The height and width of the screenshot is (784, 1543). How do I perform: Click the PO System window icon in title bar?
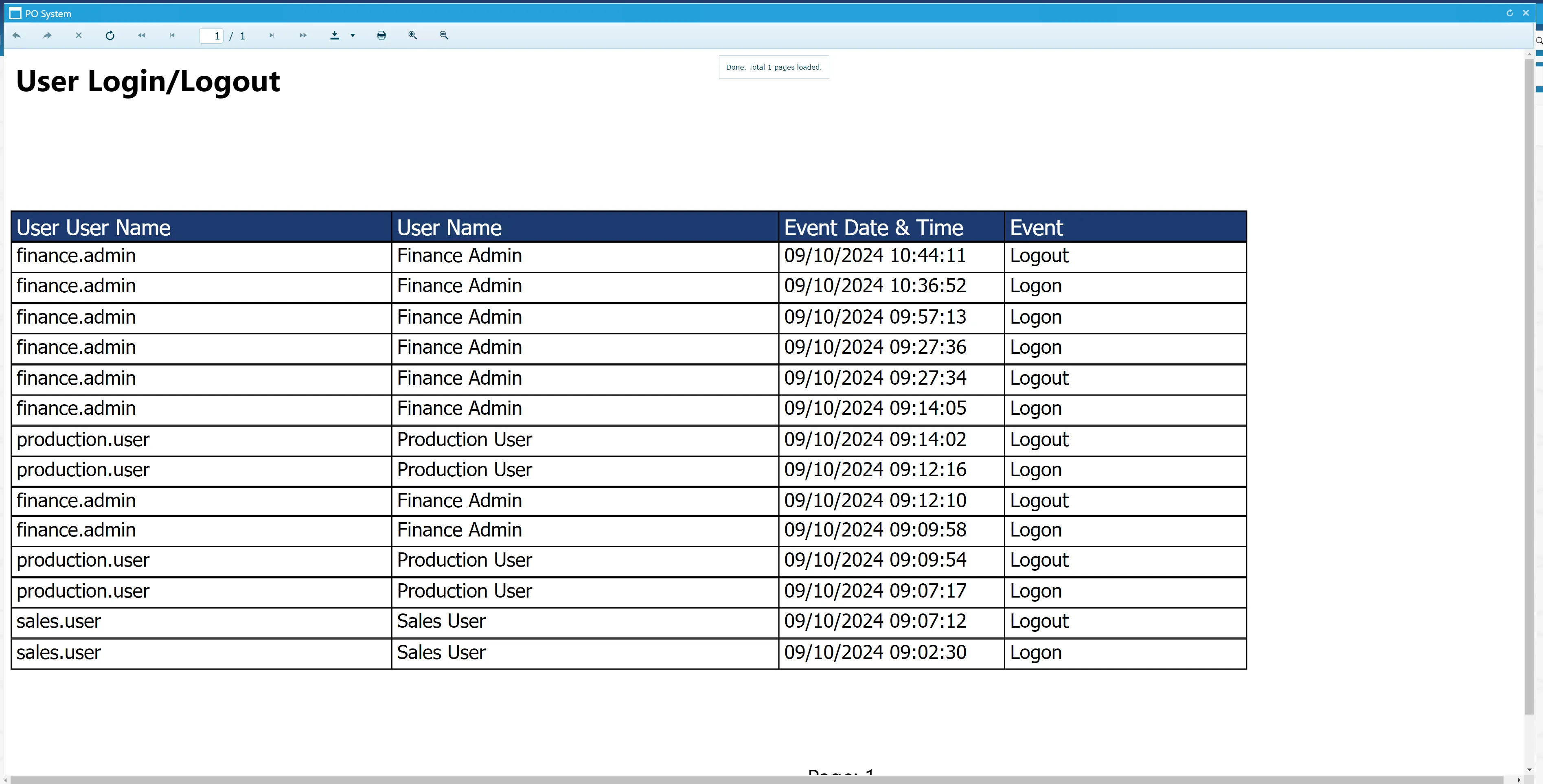(x=15, y=13)
